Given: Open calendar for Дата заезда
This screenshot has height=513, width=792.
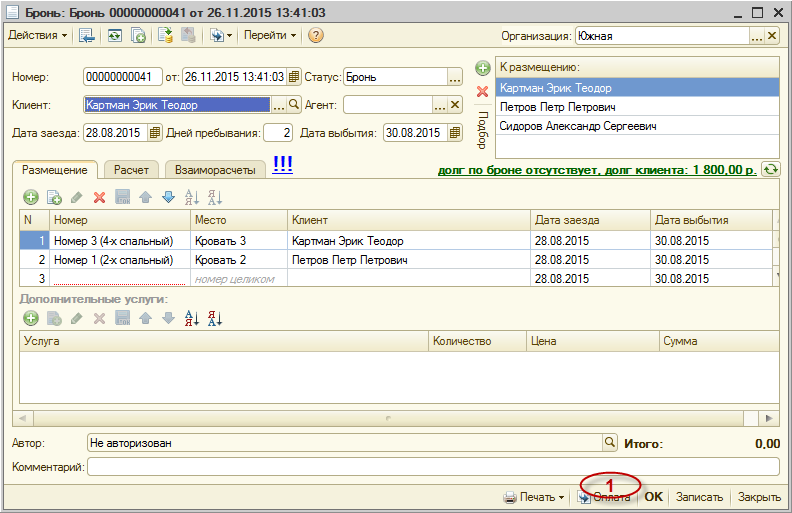Looking at the screenshot, I should [x=155, y=133].
